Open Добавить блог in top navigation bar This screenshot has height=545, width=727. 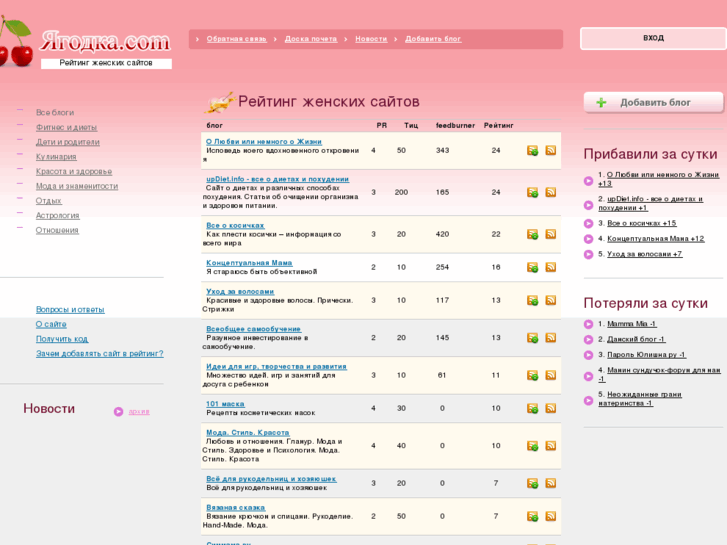click(433, 39)
